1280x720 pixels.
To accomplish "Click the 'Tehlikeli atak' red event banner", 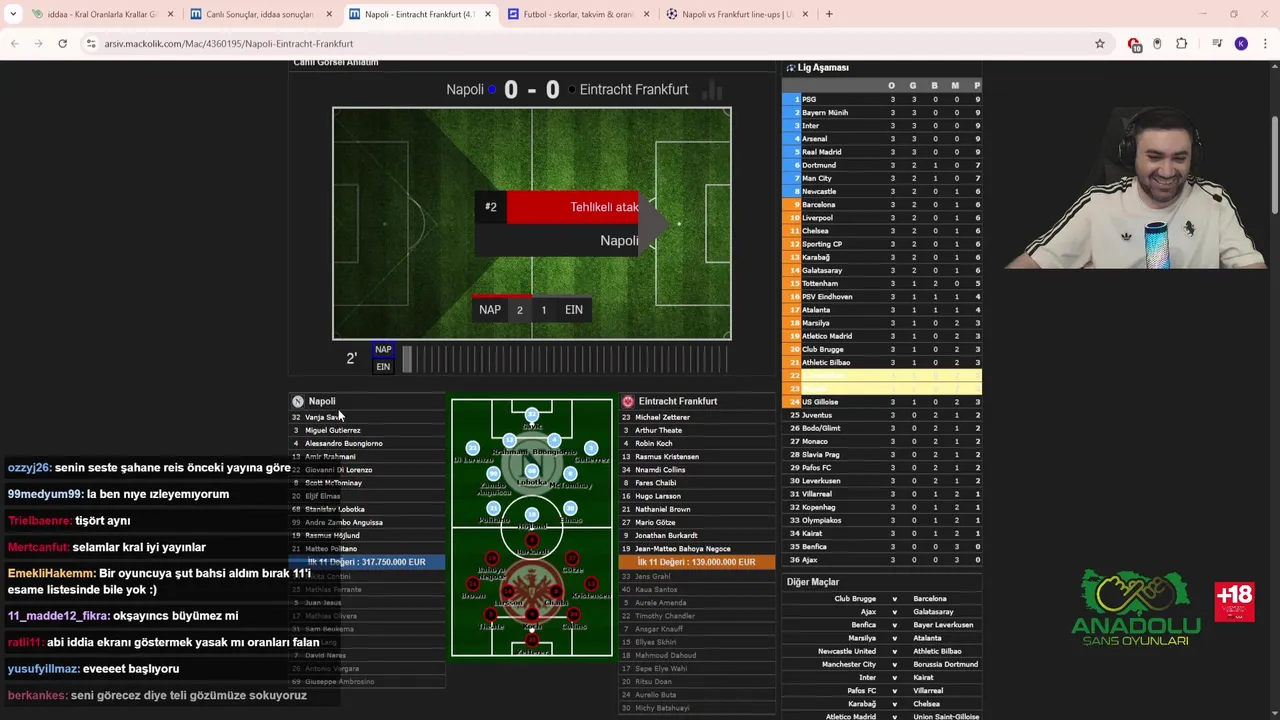I will click(x=572, y=207).
